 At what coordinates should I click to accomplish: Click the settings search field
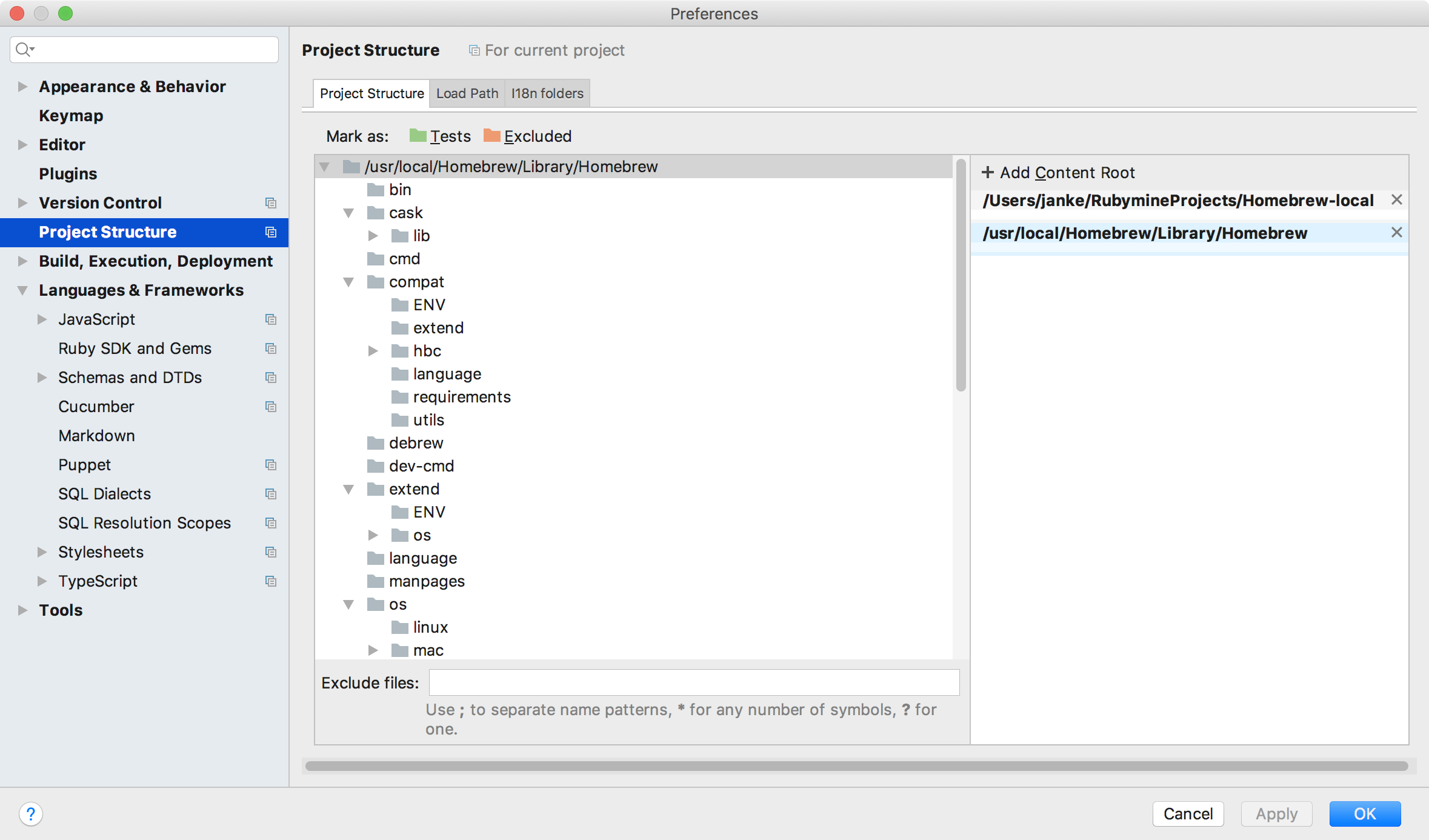[144, 49]
